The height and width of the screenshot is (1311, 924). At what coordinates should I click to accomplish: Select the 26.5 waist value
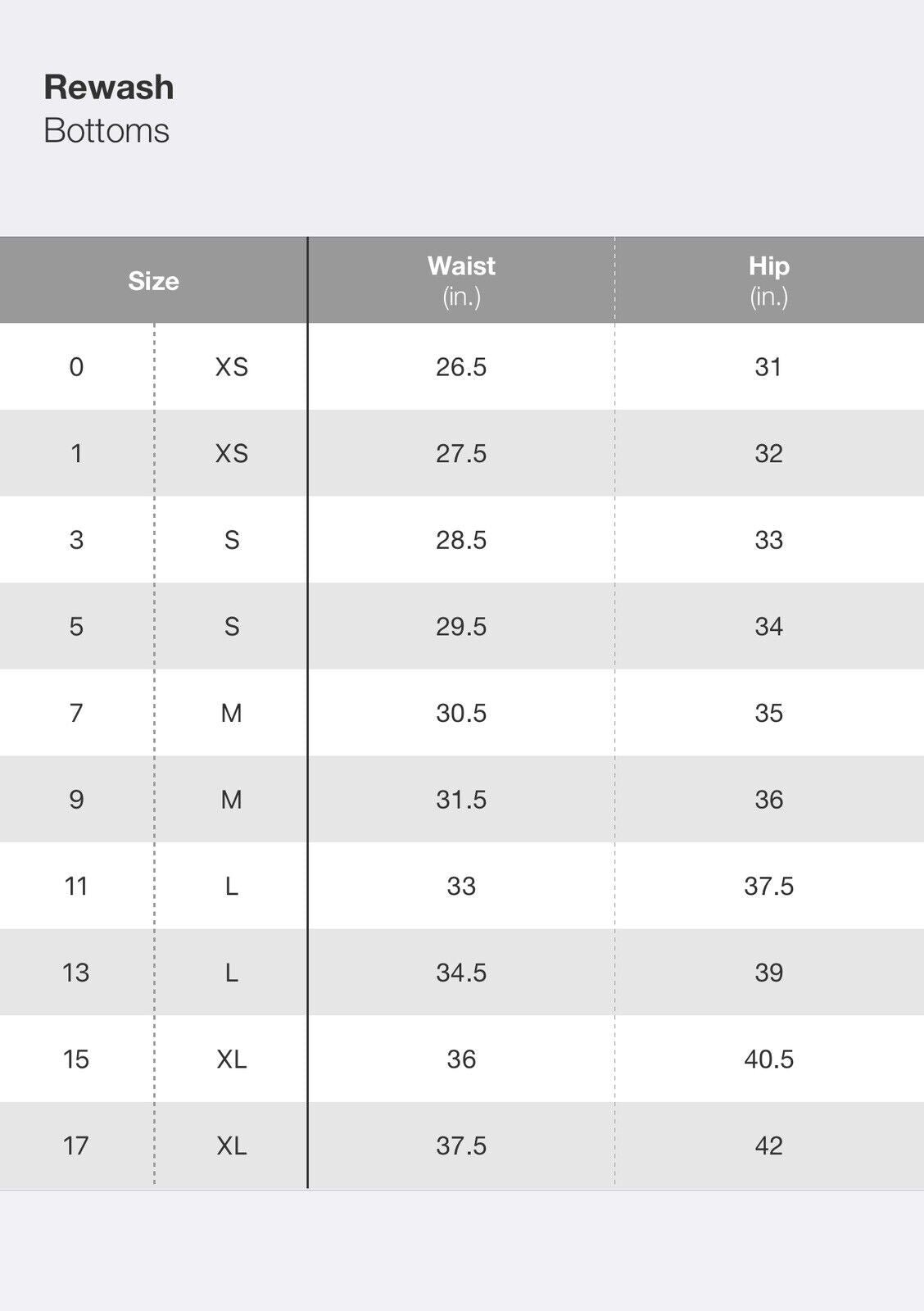pyautogui.click(x=461, y=367)
